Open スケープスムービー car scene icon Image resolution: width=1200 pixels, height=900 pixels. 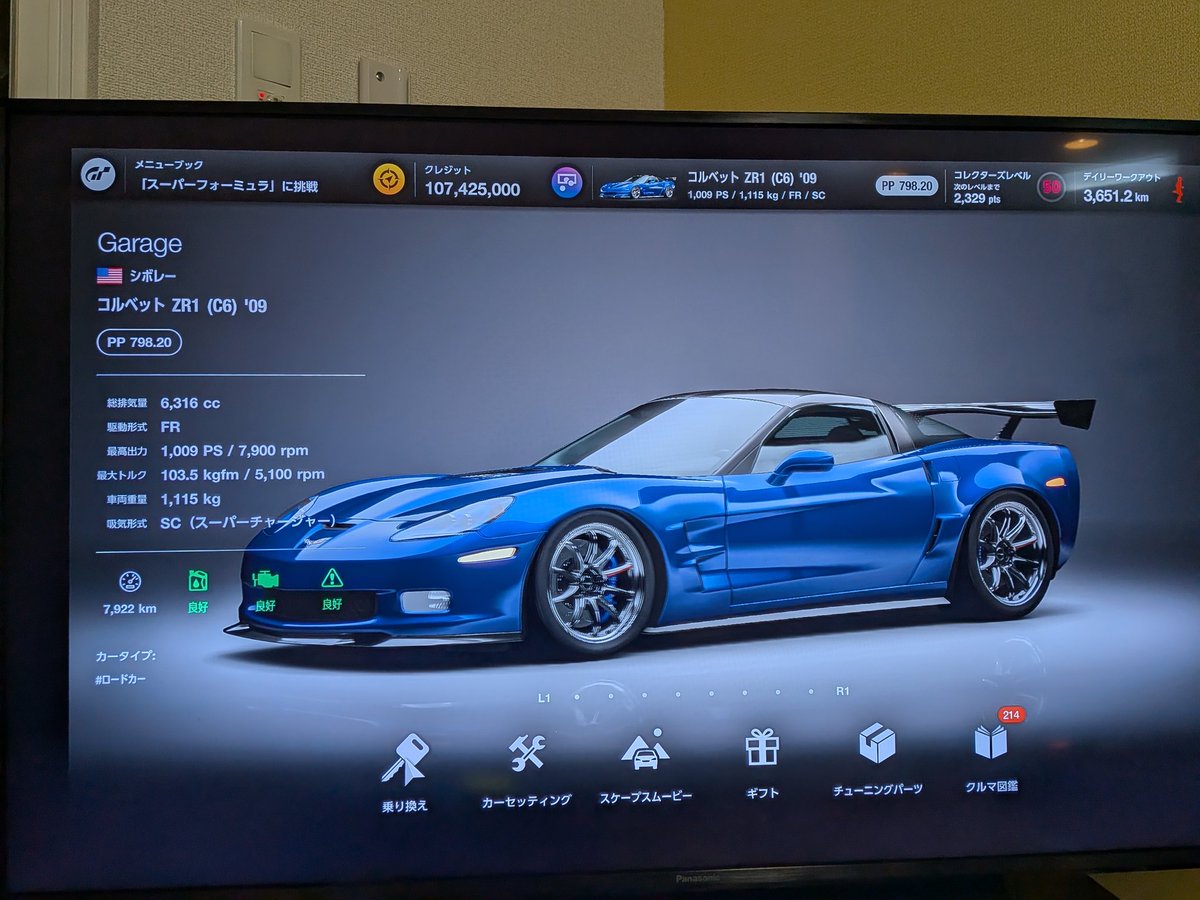645,749
